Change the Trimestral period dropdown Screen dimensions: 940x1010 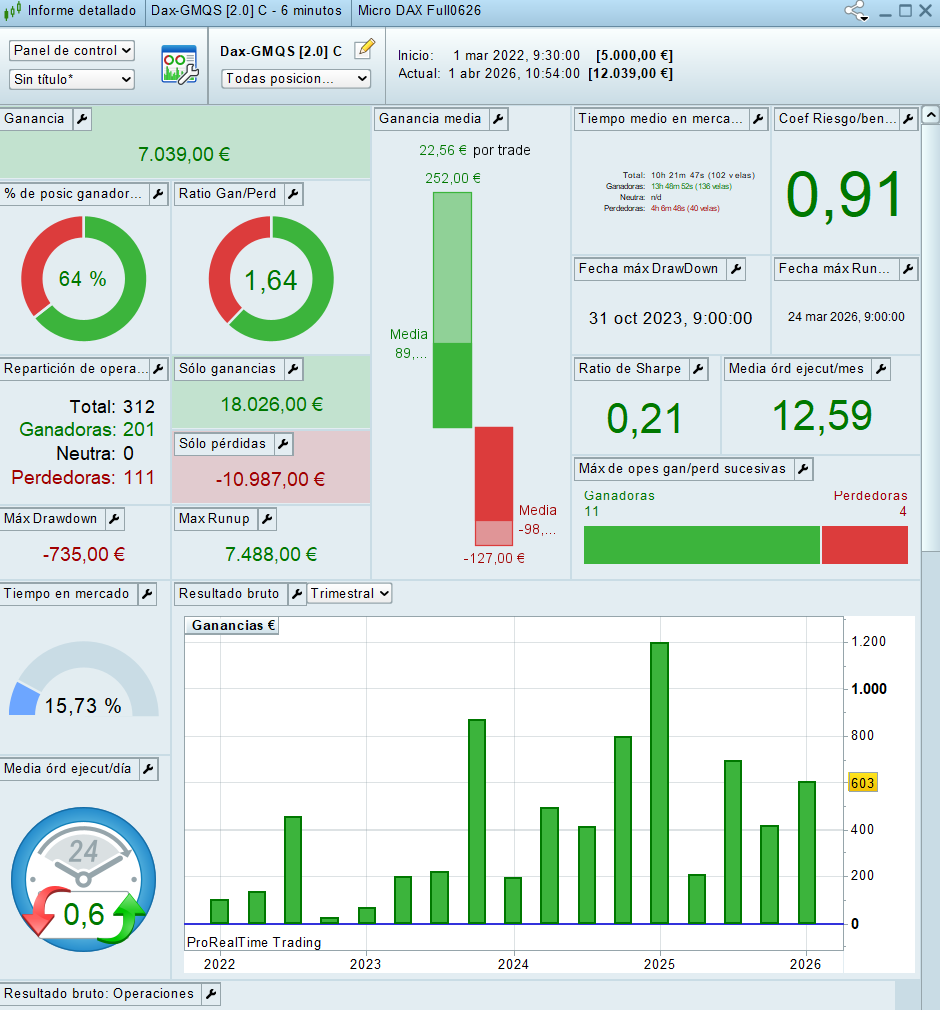click(x=349, y=594)
